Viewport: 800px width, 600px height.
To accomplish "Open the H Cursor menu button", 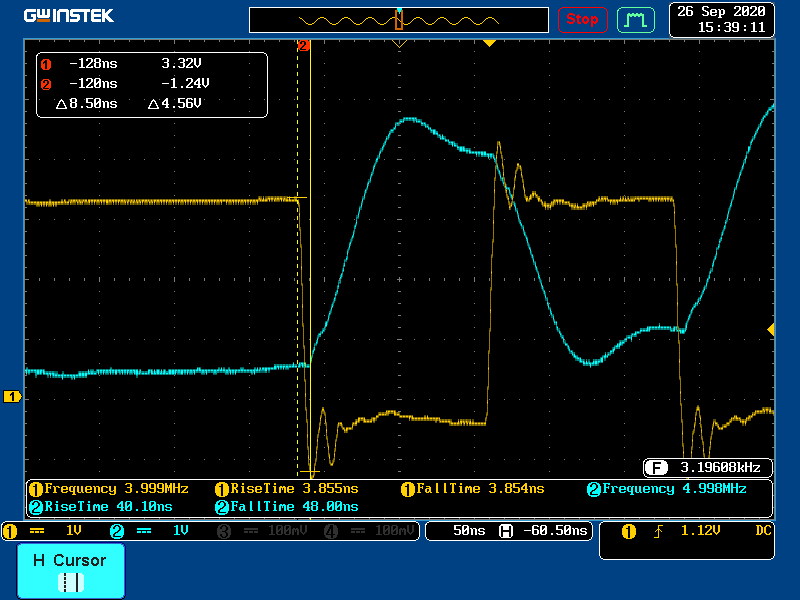I will tap(70, 571).
